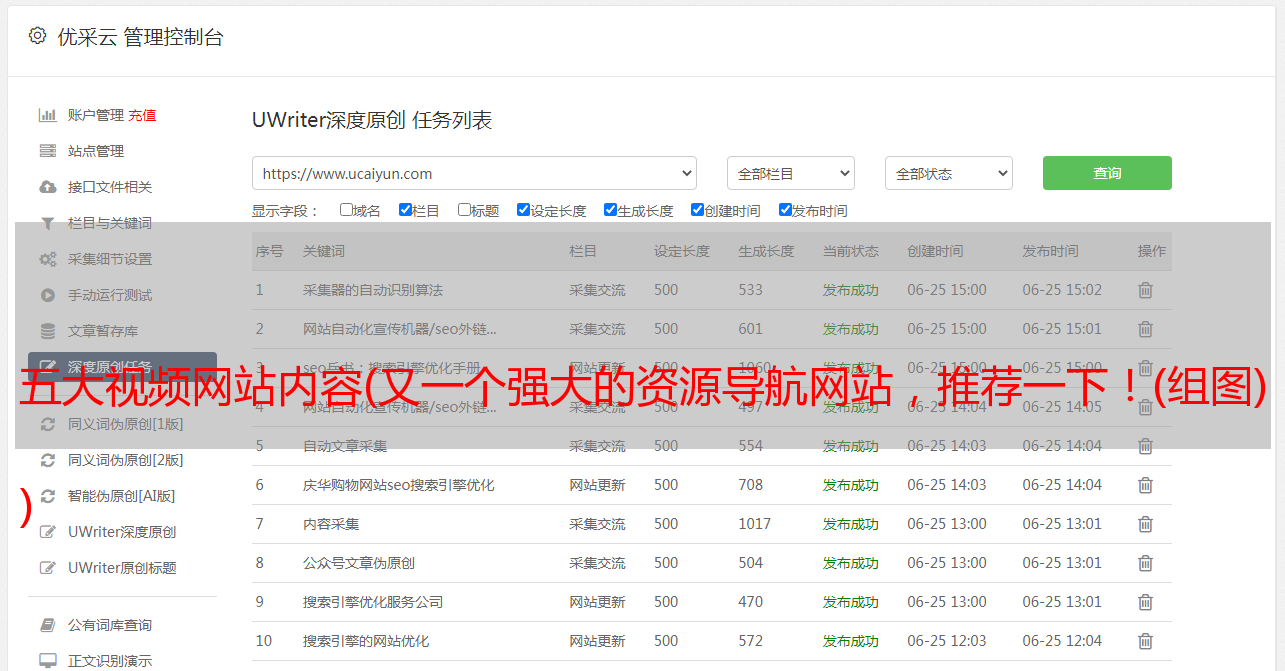This screenshot has width=1285, height=671.
Task: Click keyword 庆华购物网站seo搜索引擎优化
Action: click(399, 485)
